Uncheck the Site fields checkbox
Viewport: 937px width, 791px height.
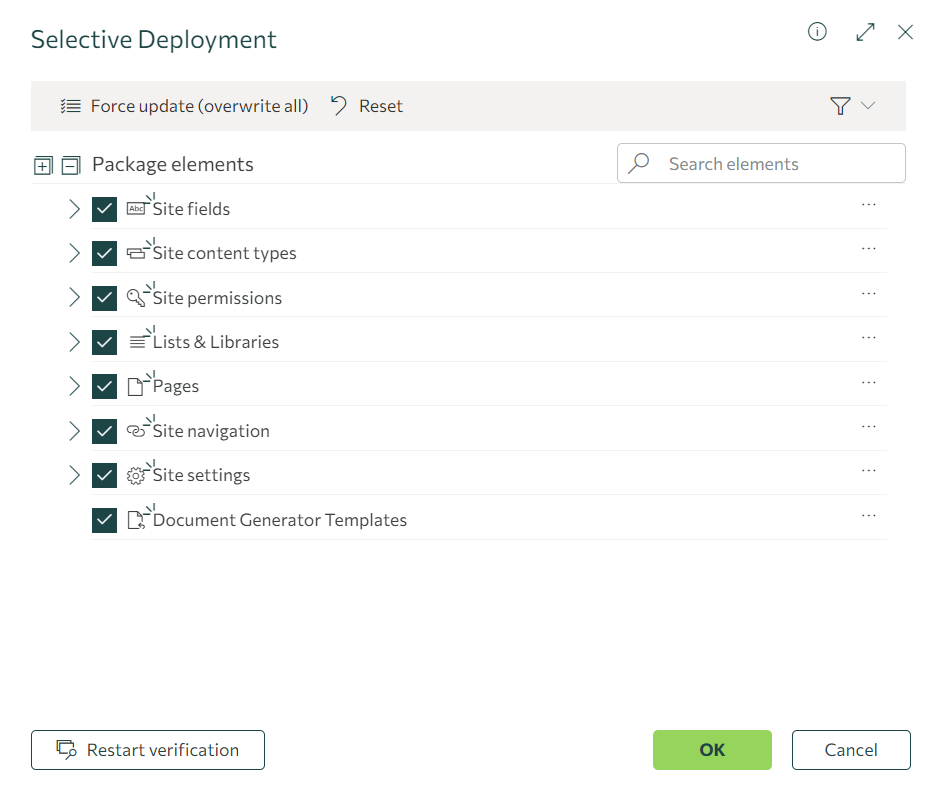pyautogui.click(x=105, y=209)
